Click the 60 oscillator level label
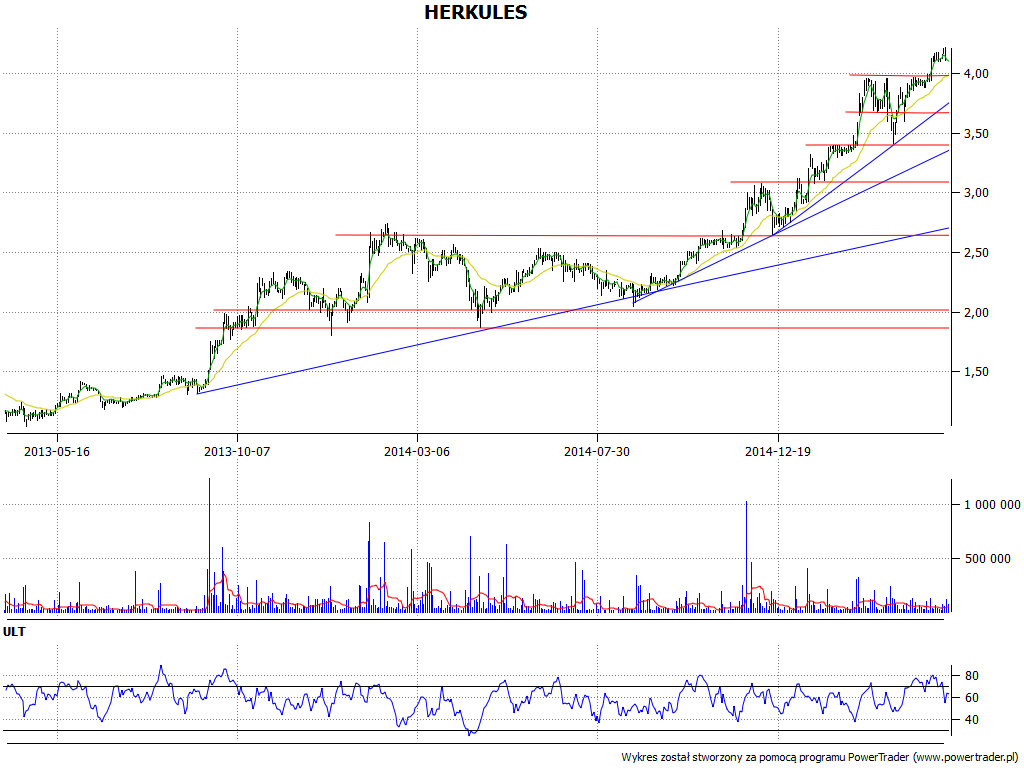The width and height of the screenshot is (1024, 768). click(x=971, y=698)
